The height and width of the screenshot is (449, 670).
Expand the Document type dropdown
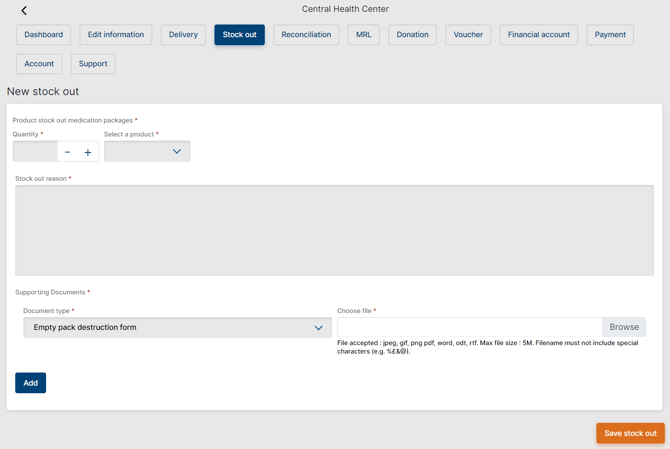[x=177, y=328]
